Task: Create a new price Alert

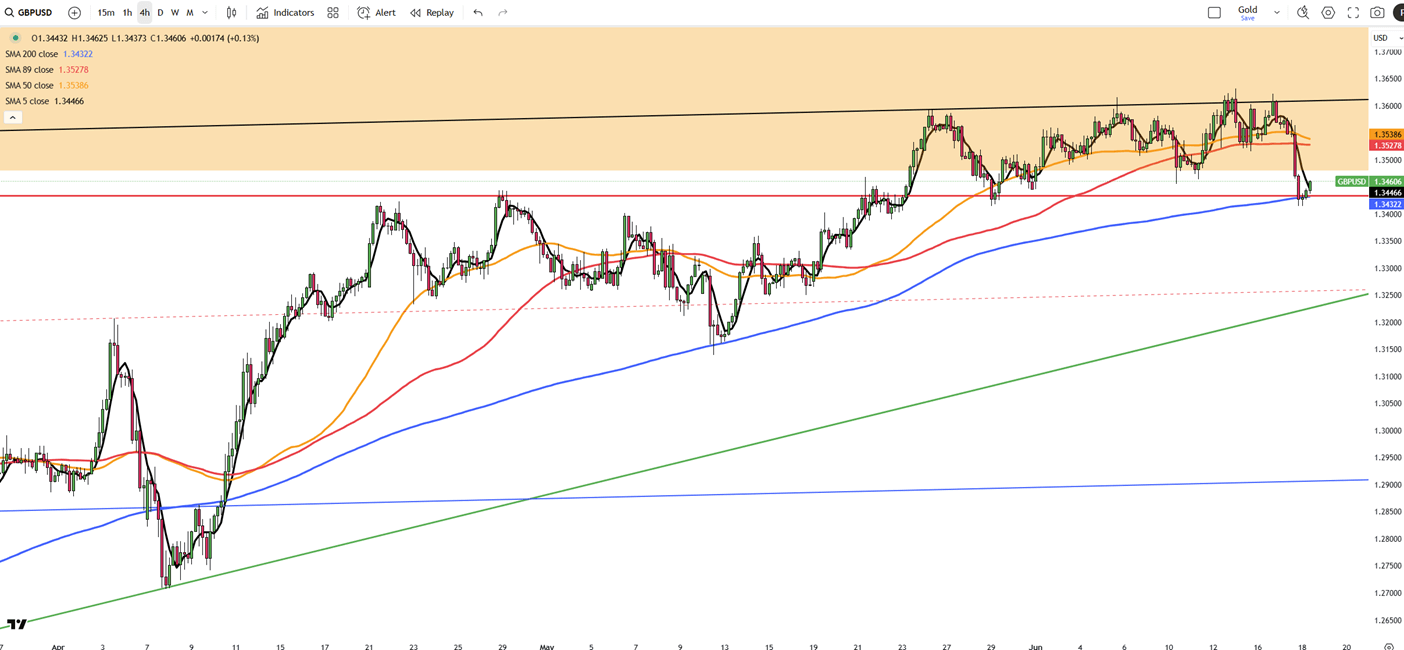Action: point(376,13)
